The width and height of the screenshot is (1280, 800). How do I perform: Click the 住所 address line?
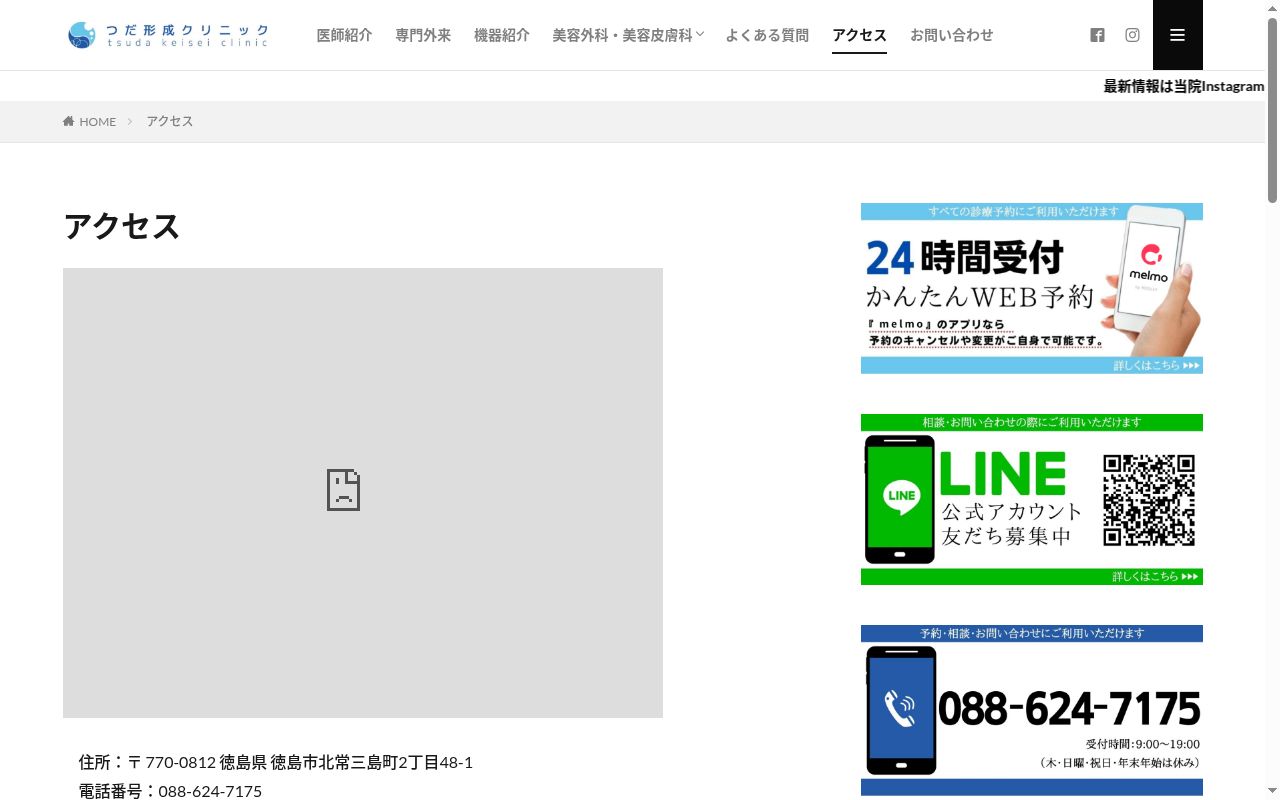click(276, 762)
